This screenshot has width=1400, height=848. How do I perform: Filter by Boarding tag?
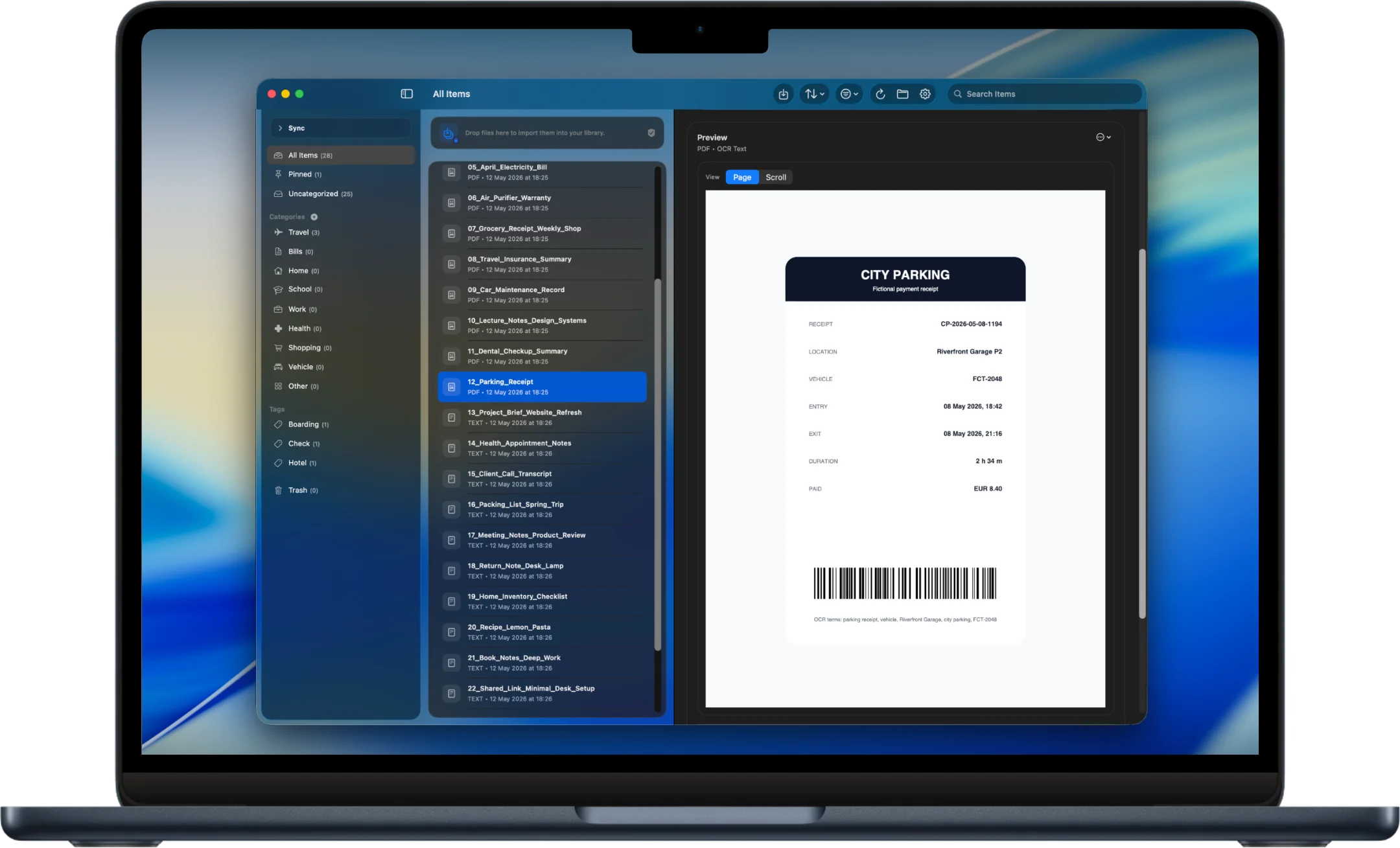click(341, 424)
